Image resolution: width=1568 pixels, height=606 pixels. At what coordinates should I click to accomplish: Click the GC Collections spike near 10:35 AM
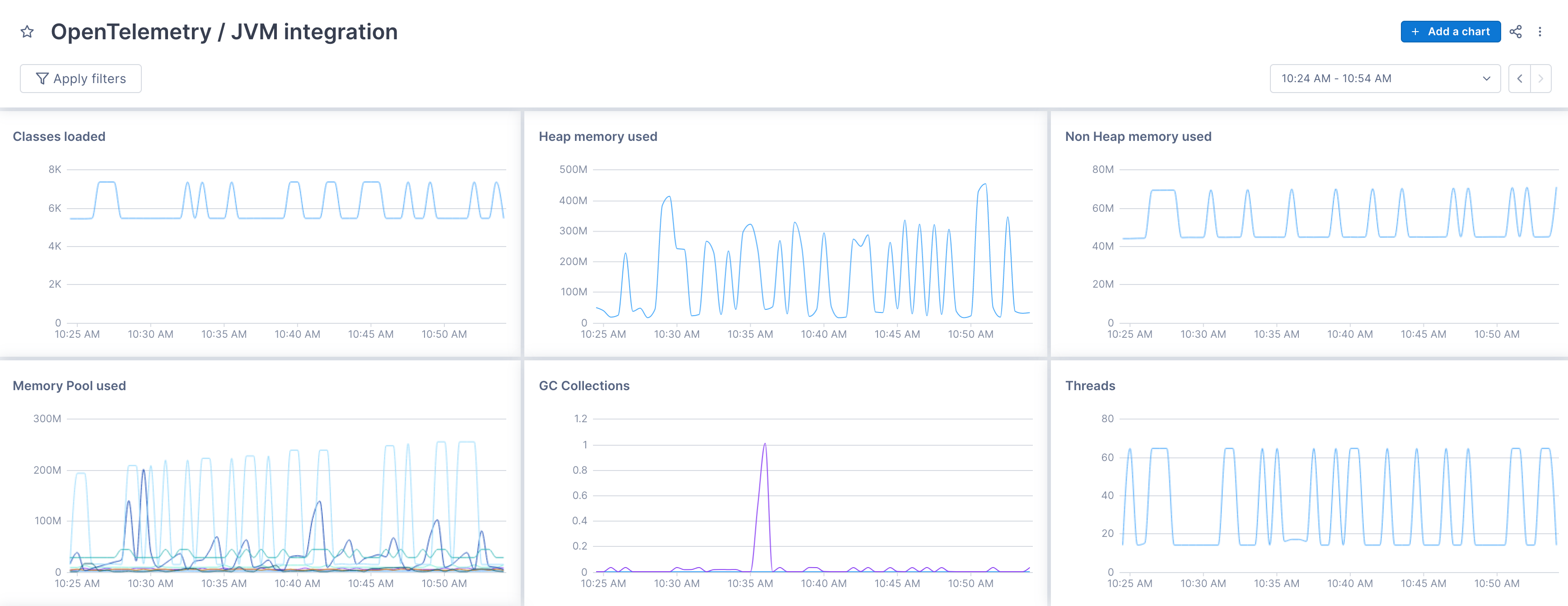[765, 444]
